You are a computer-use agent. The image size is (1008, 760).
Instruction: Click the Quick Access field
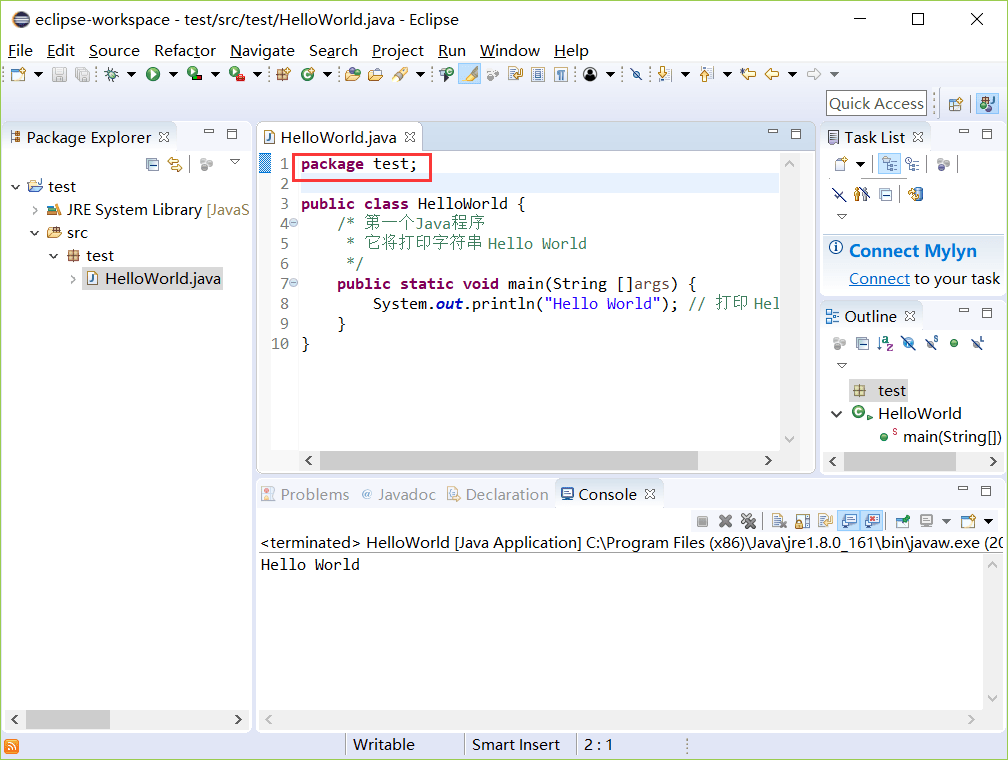pos(876,102)
